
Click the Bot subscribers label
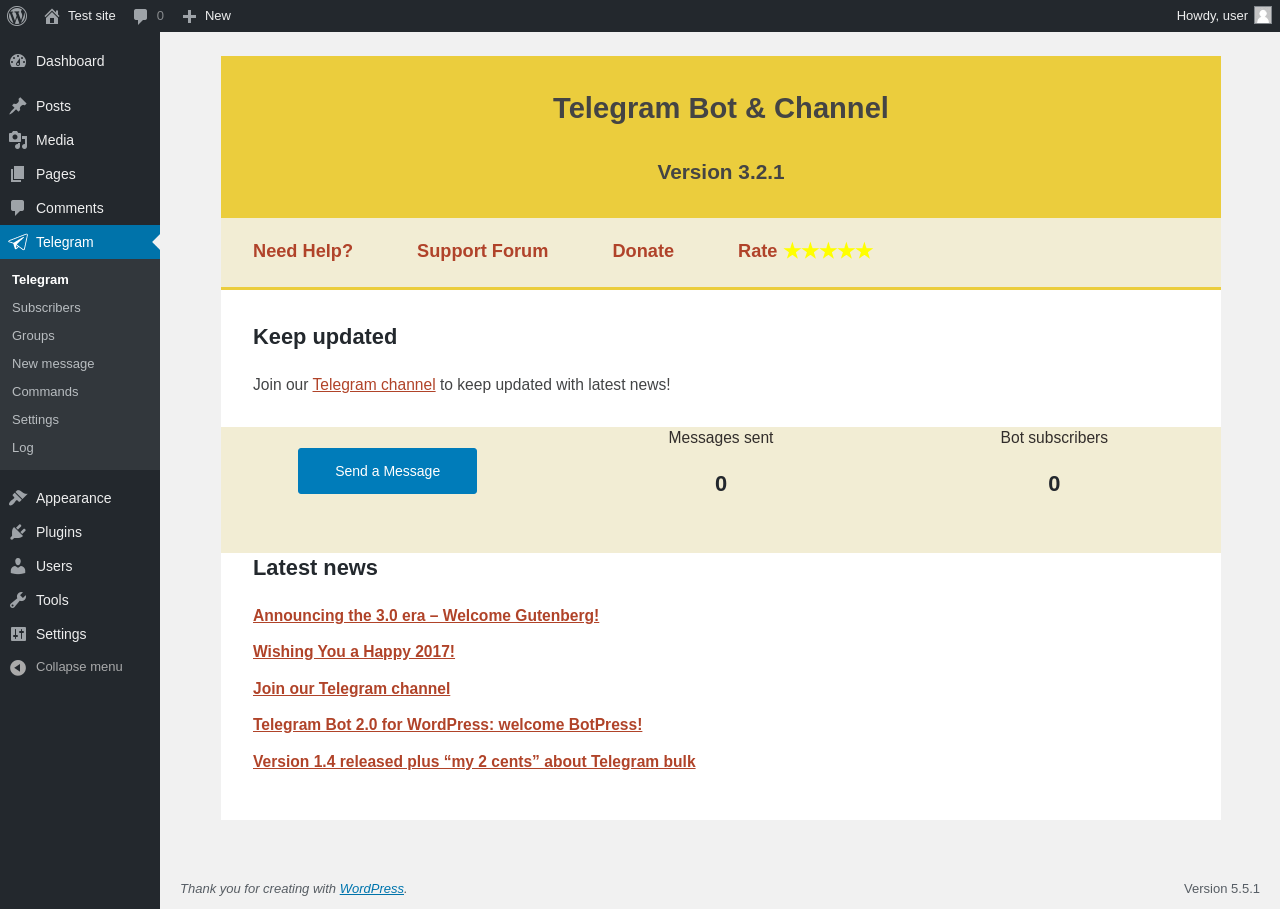(1054, 438)
